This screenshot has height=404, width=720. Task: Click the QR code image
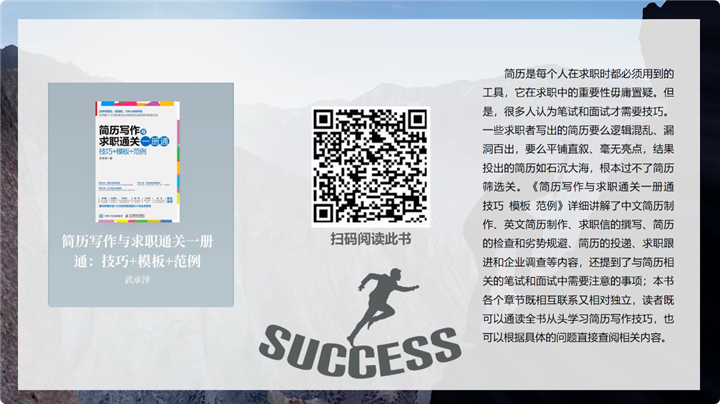(x=370, y=167)
